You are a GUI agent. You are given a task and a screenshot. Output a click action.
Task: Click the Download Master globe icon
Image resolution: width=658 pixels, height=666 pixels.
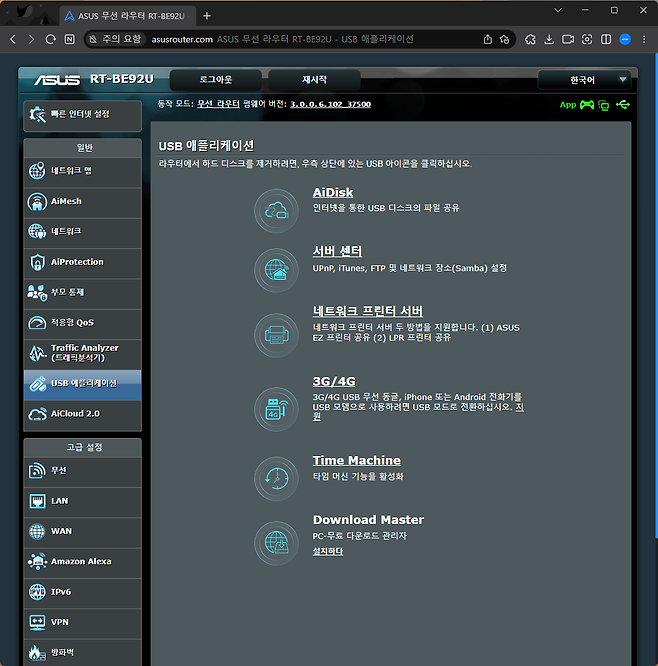(276, 541)
